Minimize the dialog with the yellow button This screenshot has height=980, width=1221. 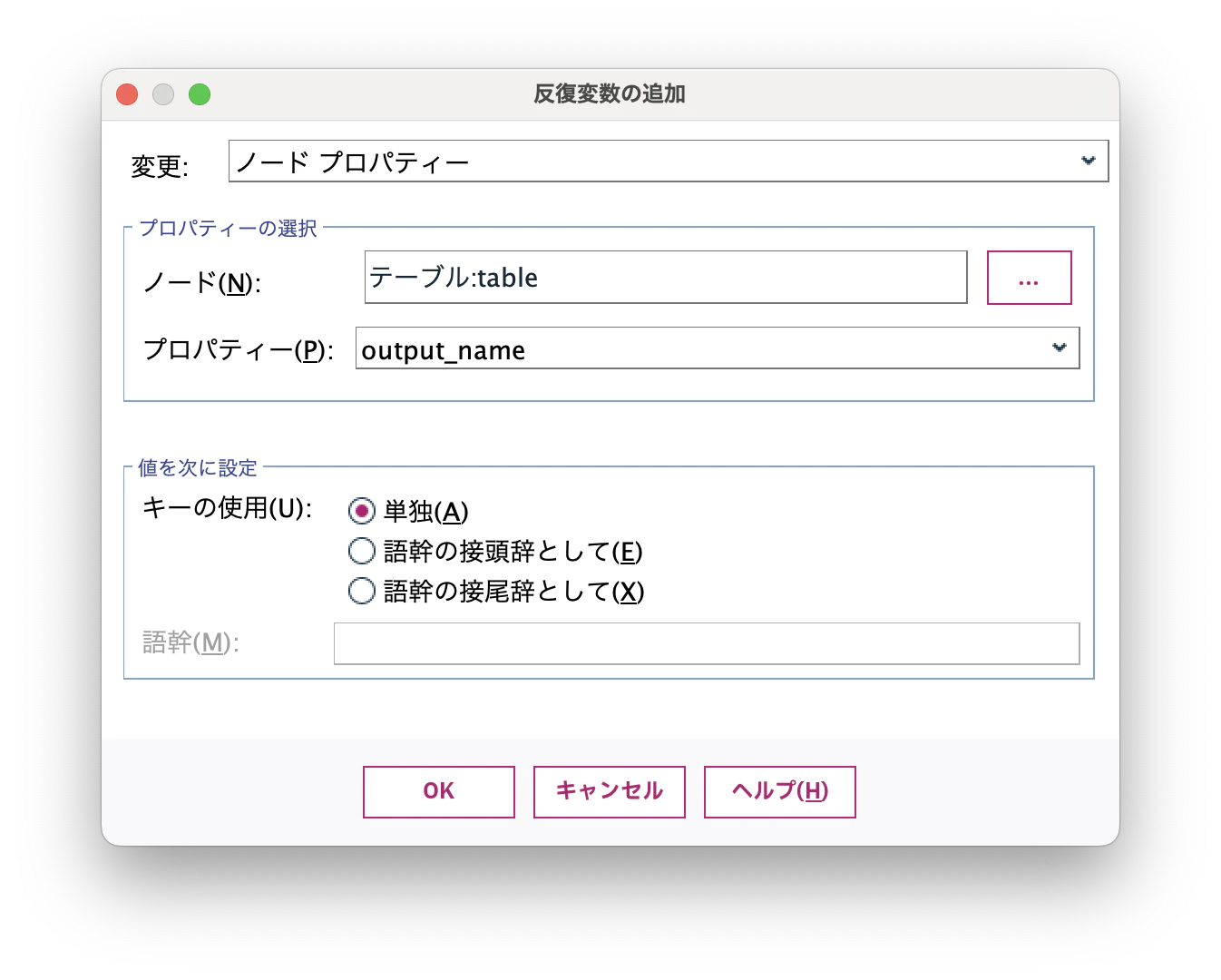tap(163, 93)
